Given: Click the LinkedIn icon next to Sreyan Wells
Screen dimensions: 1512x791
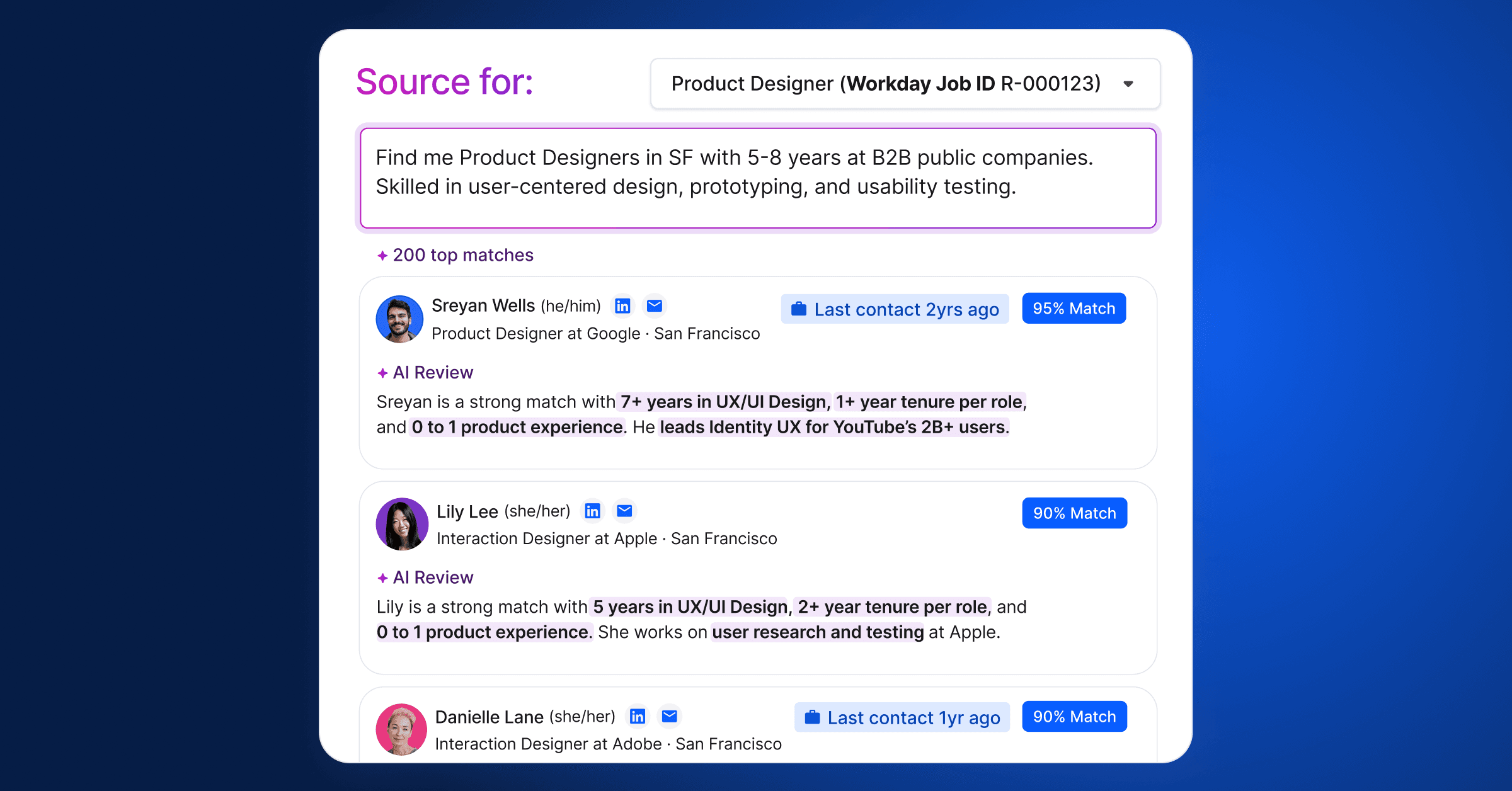Looking at the screenshot, I should pyautogui.click(x=622, y=305).
